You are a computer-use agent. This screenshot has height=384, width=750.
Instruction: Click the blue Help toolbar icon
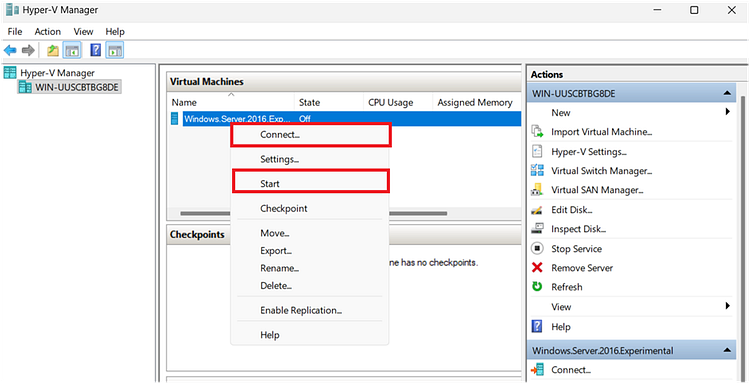point(95,50)
